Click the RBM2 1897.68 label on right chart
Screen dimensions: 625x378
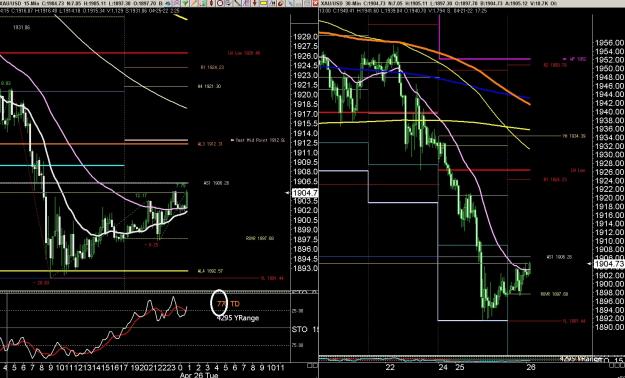554,294
